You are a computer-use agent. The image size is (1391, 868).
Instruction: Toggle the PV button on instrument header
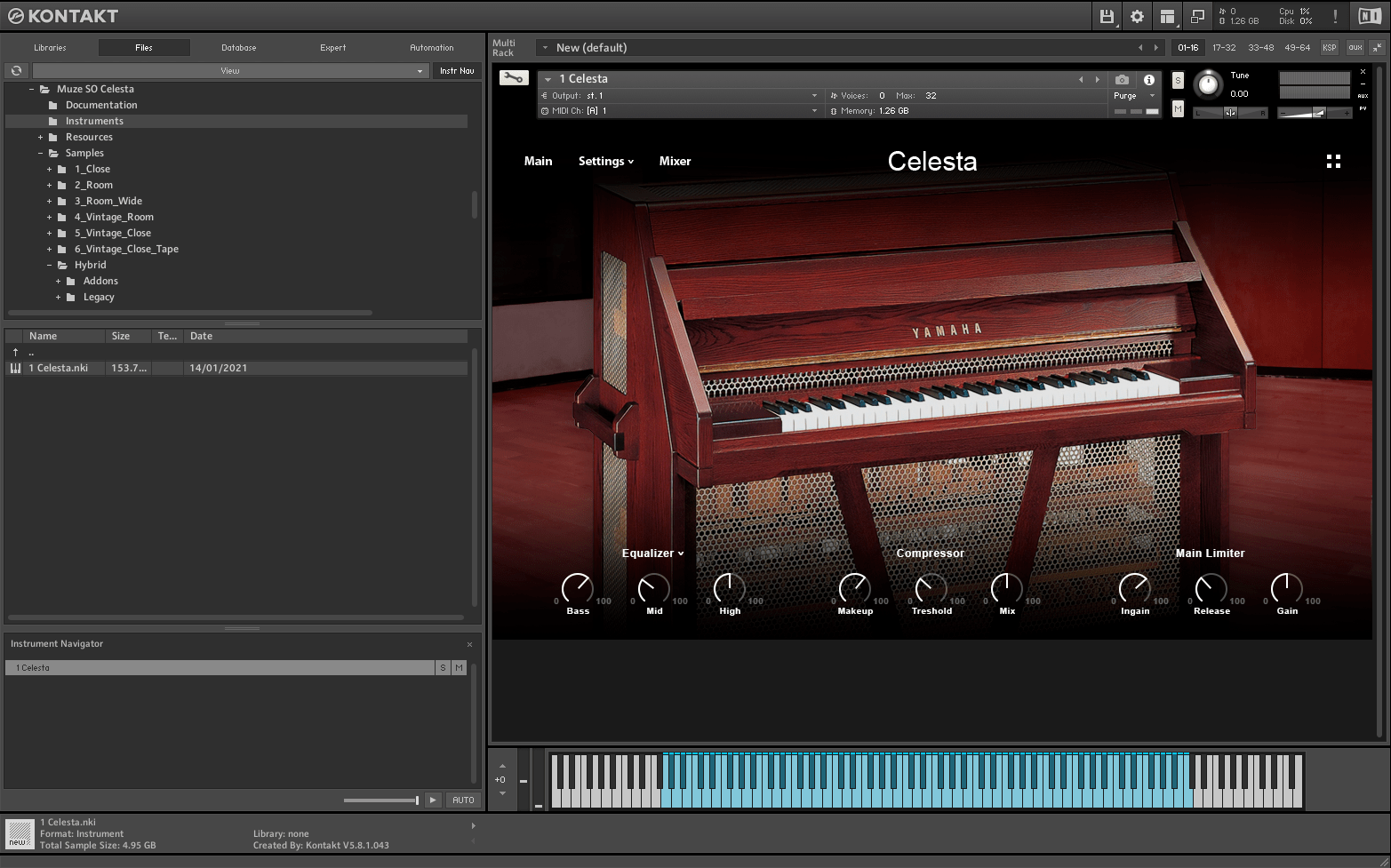pos(1363,108)
